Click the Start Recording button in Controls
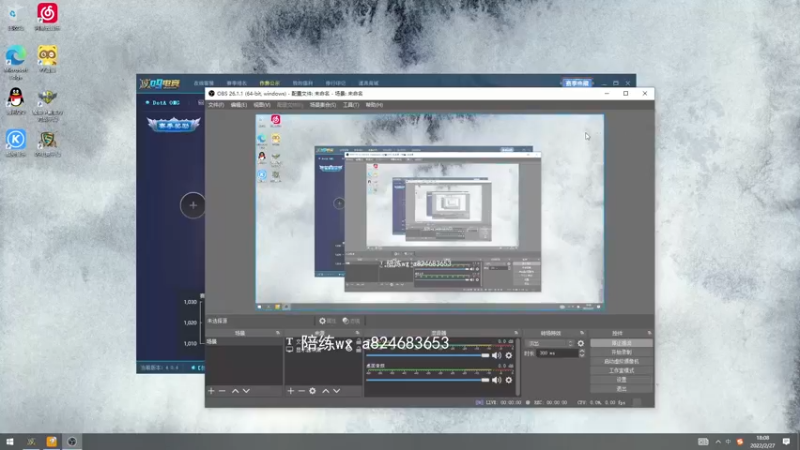The height and width of the screenshot is (450, 800). 621,353
